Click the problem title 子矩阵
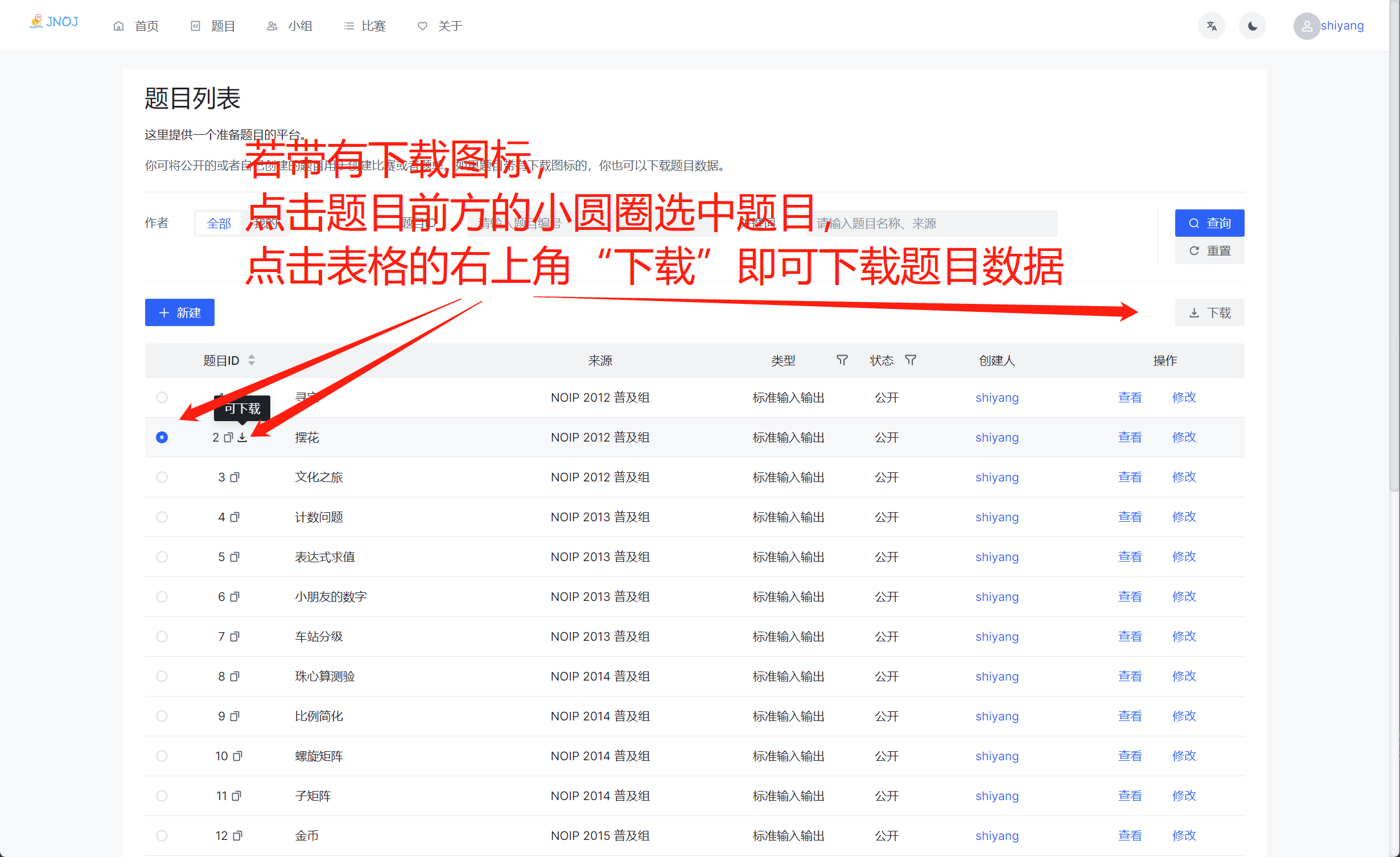Viewport: 1400px width, 857px height. [x=313, y=796]
